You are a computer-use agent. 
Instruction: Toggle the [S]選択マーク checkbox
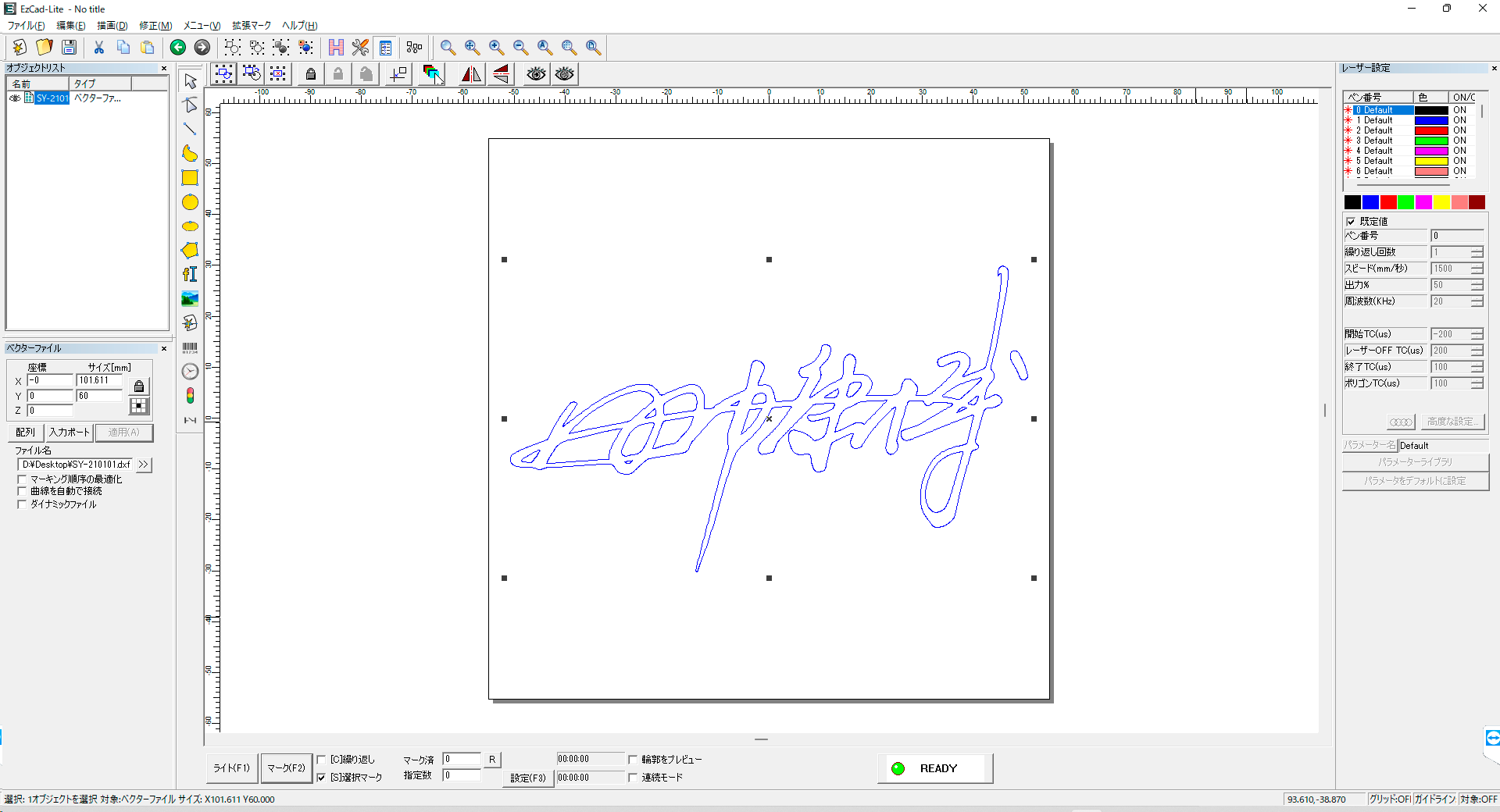(x=321, y=778)
